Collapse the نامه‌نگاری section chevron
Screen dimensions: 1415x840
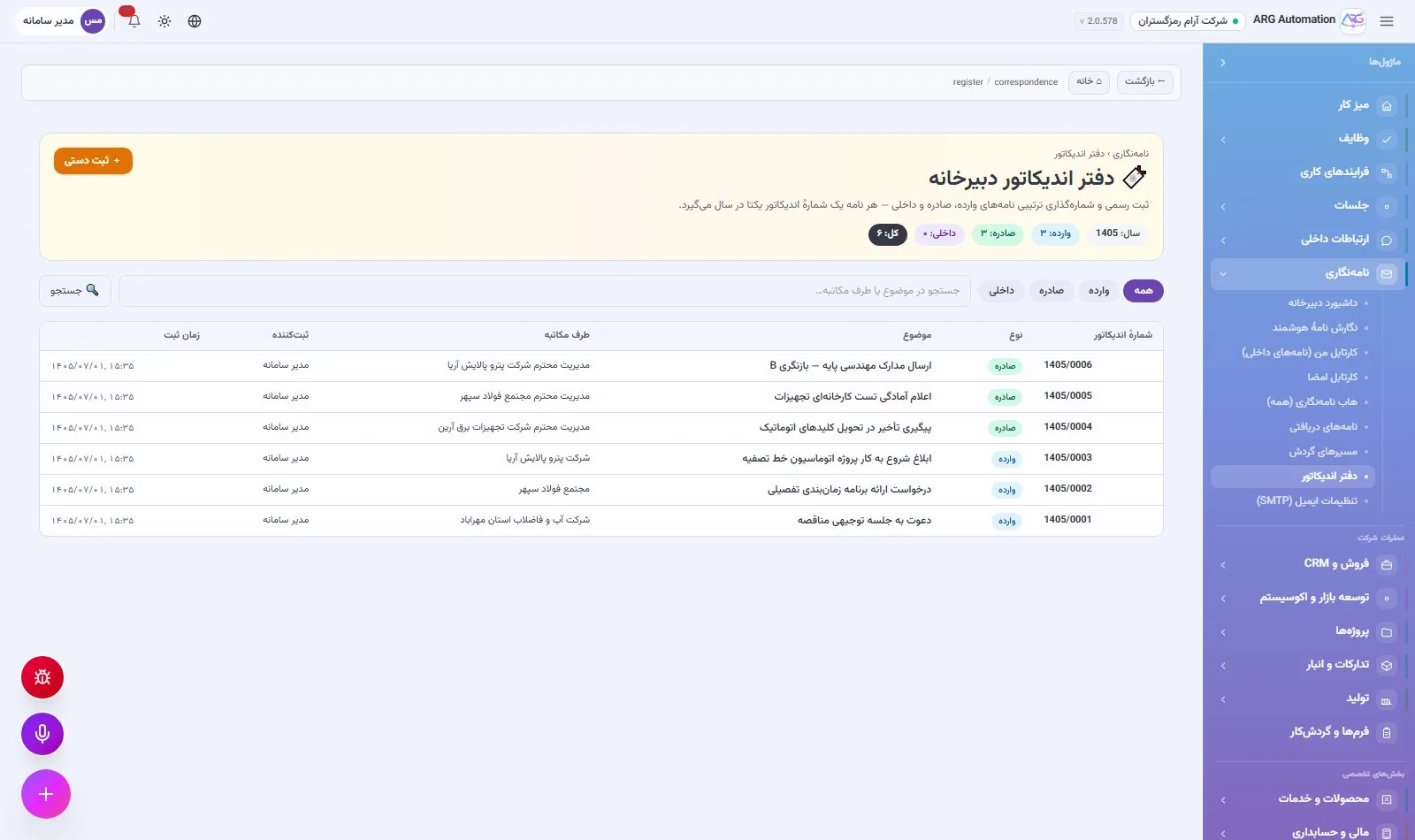point(1223,274)
